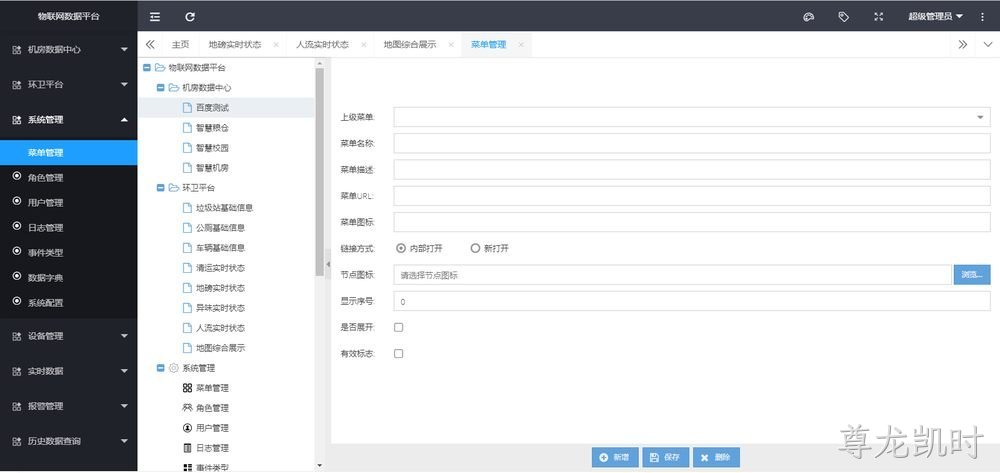
Task: Open 数据字典 in sidebar
Action: [x=69, y=277]
